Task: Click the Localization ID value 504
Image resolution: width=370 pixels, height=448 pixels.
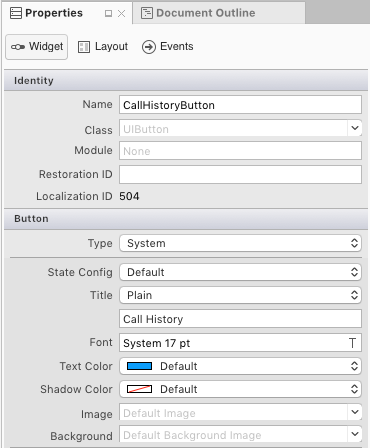Action: coord(129,196)
